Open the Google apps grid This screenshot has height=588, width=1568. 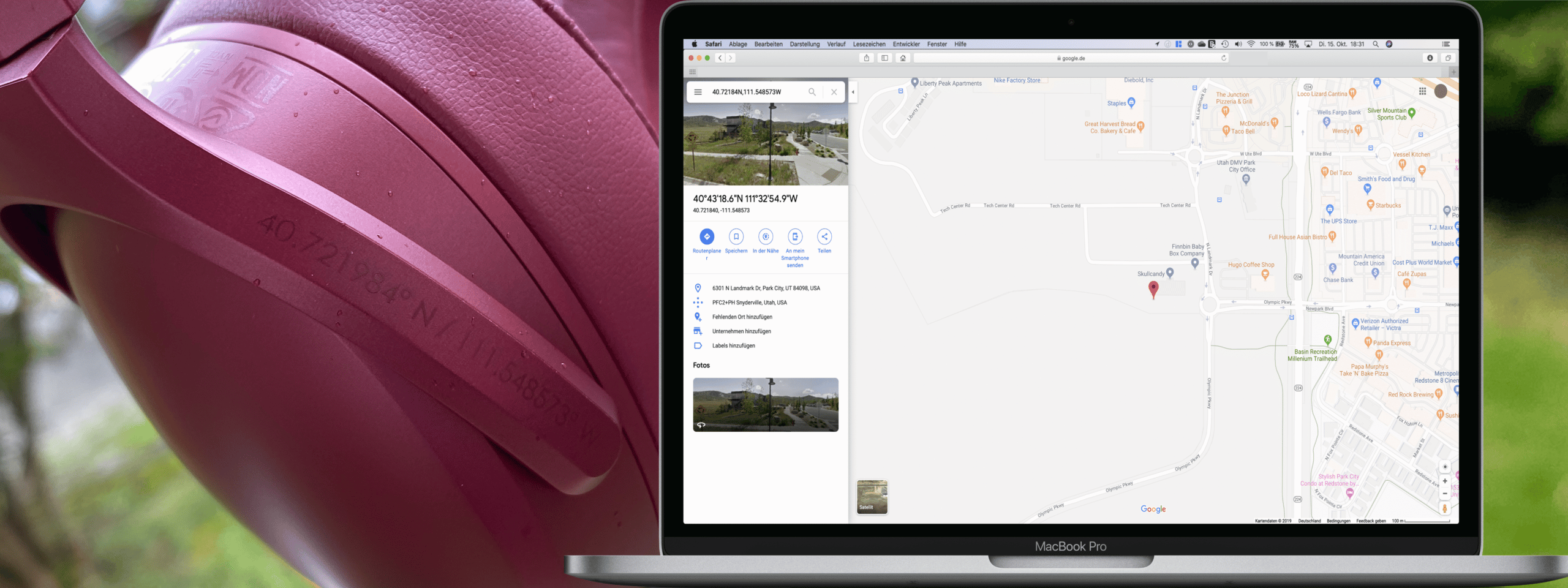(x=1422, y=91)
